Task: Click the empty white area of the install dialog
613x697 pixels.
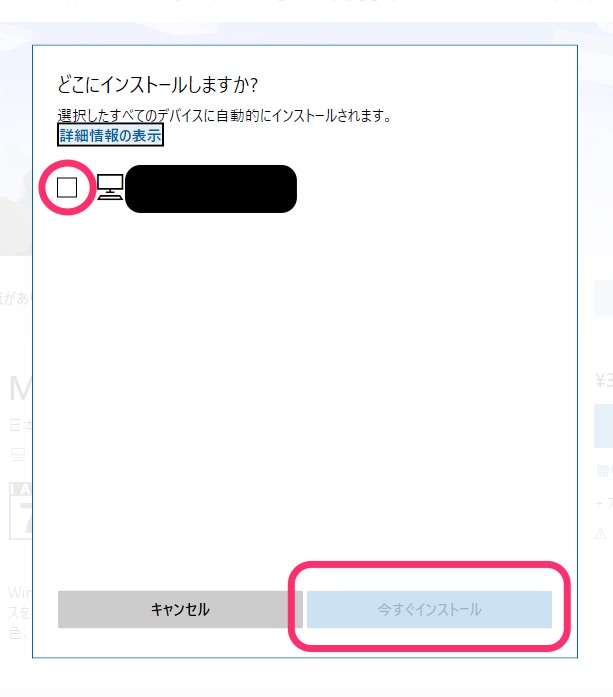Action: (304, 378)
